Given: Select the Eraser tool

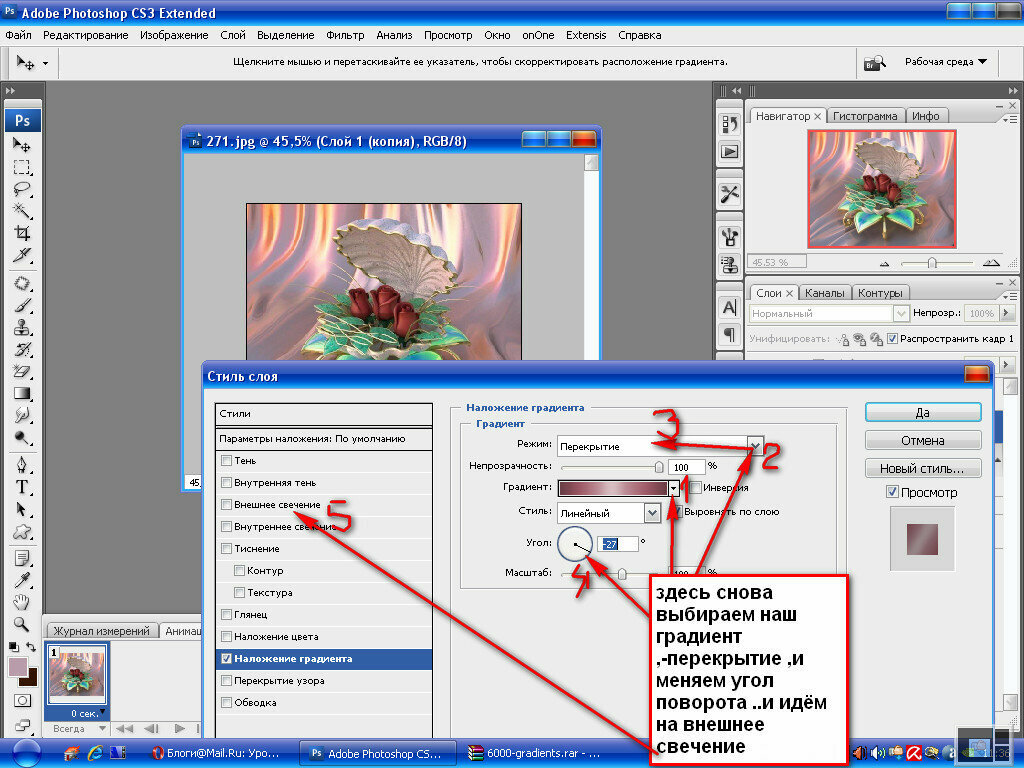Looking at the screenshot, I should click(x=22, y=371).
